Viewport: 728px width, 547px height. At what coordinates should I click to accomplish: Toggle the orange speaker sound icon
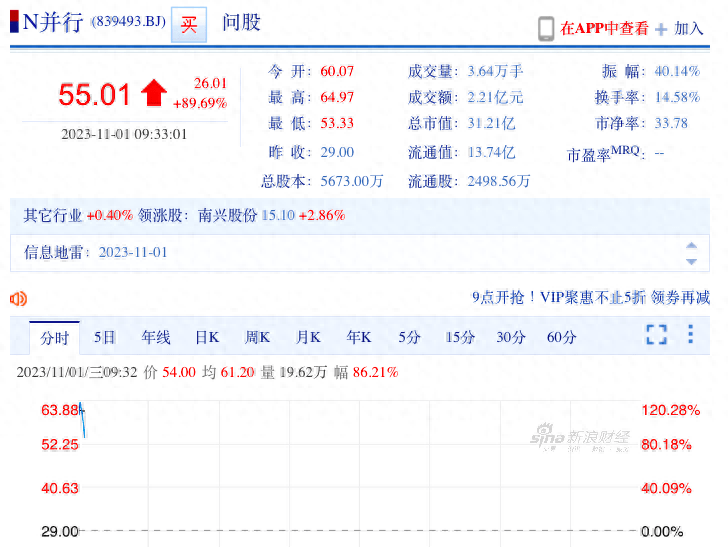tap(18, 298)
